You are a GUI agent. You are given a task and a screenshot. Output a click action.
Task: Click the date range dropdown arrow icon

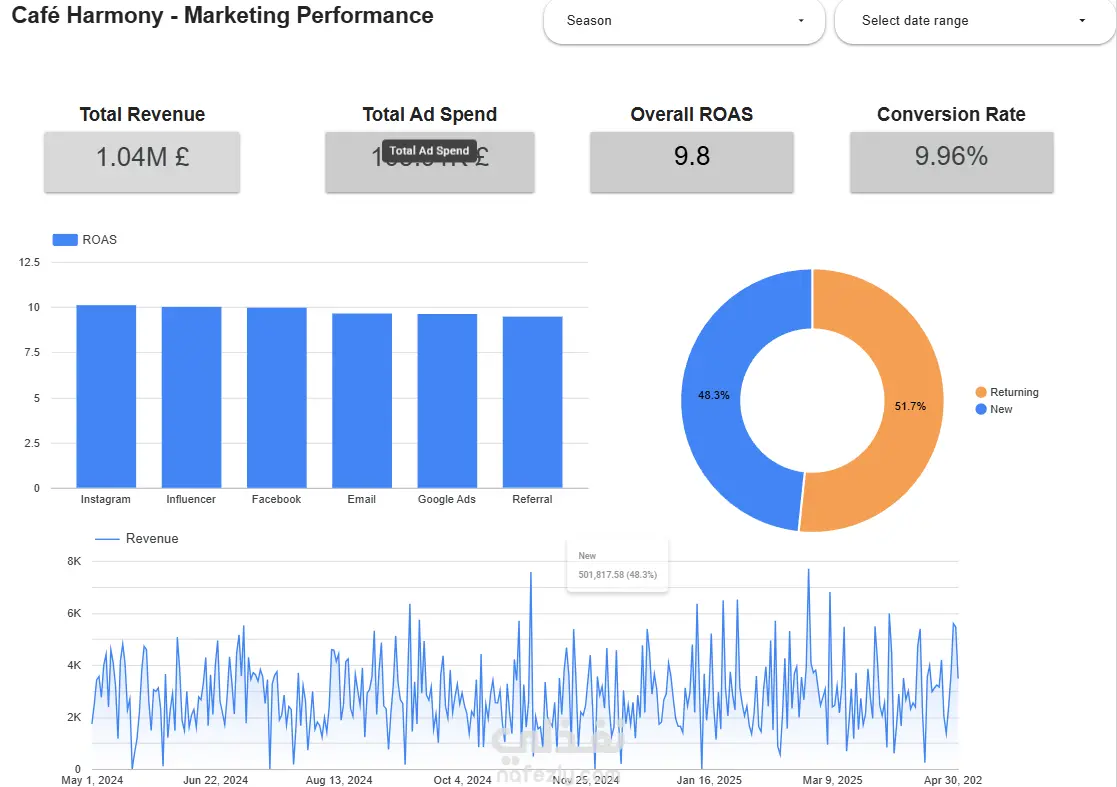pyautogui.click(x=1082, y=21)
